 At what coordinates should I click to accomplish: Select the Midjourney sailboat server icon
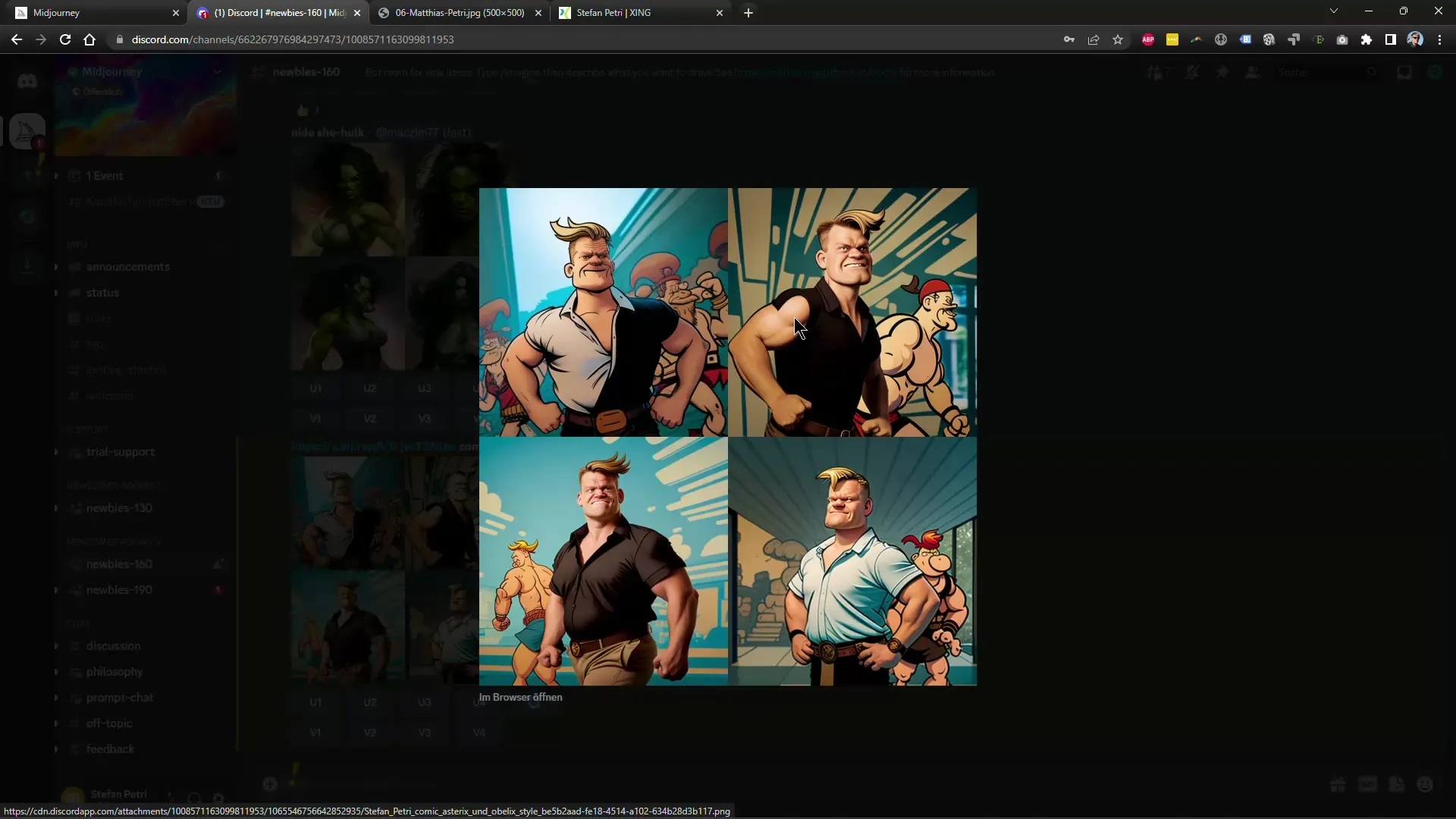27,131
